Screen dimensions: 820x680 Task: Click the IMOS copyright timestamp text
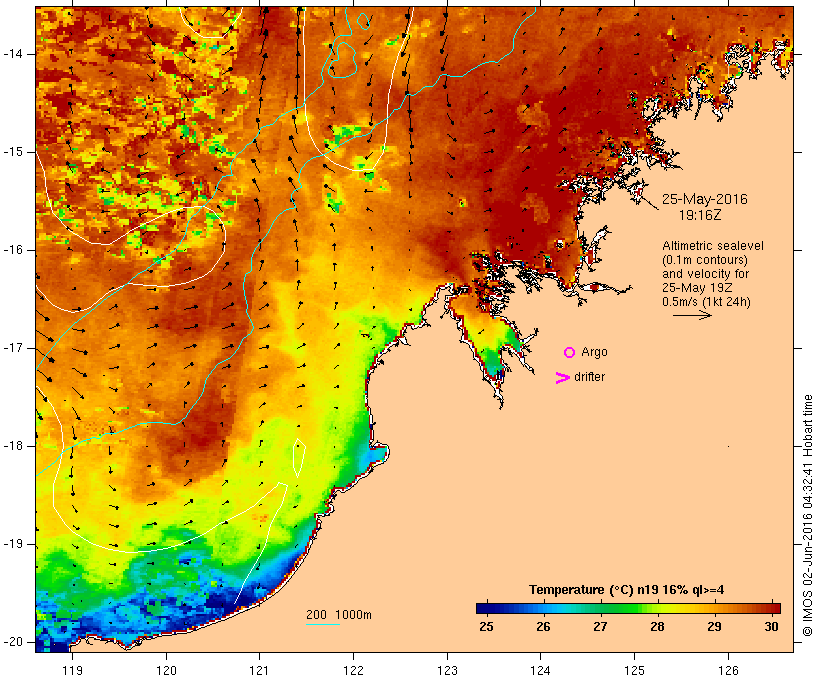807,515
